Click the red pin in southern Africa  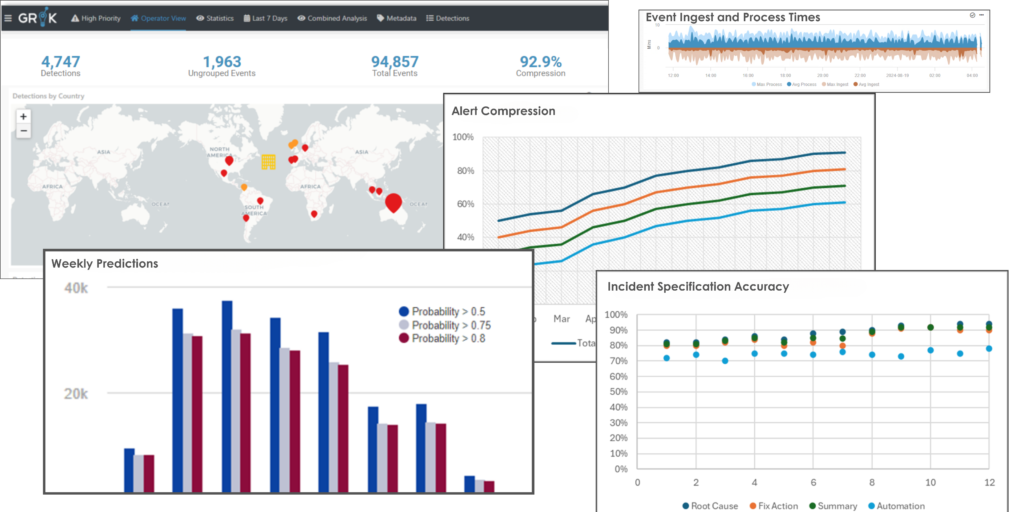(x=314, y=214)
